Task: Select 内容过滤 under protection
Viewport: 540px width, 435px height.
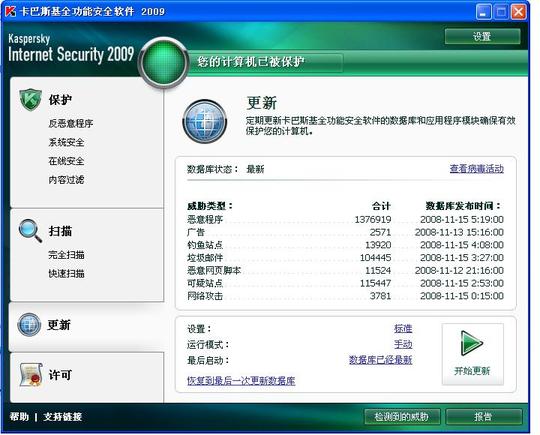Action: (66, 179)
